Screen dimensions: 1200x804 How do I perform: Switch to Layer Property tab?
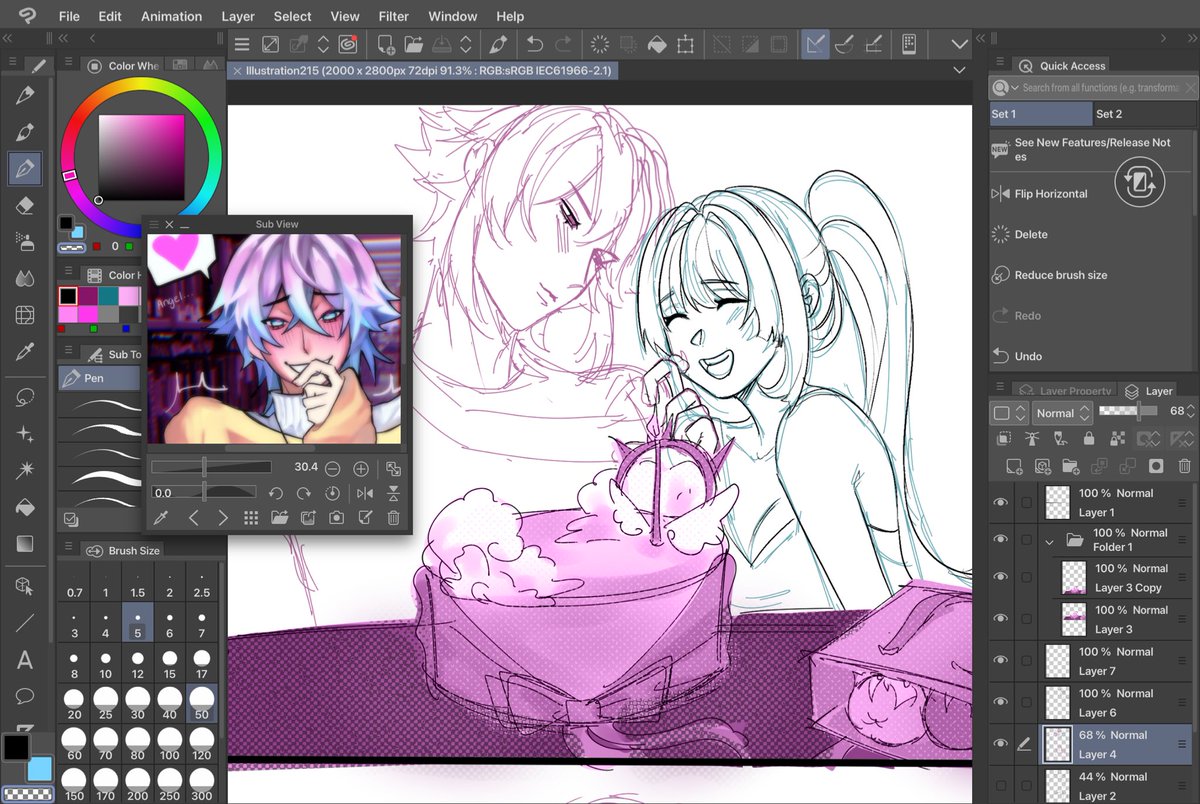[1063, 391]
